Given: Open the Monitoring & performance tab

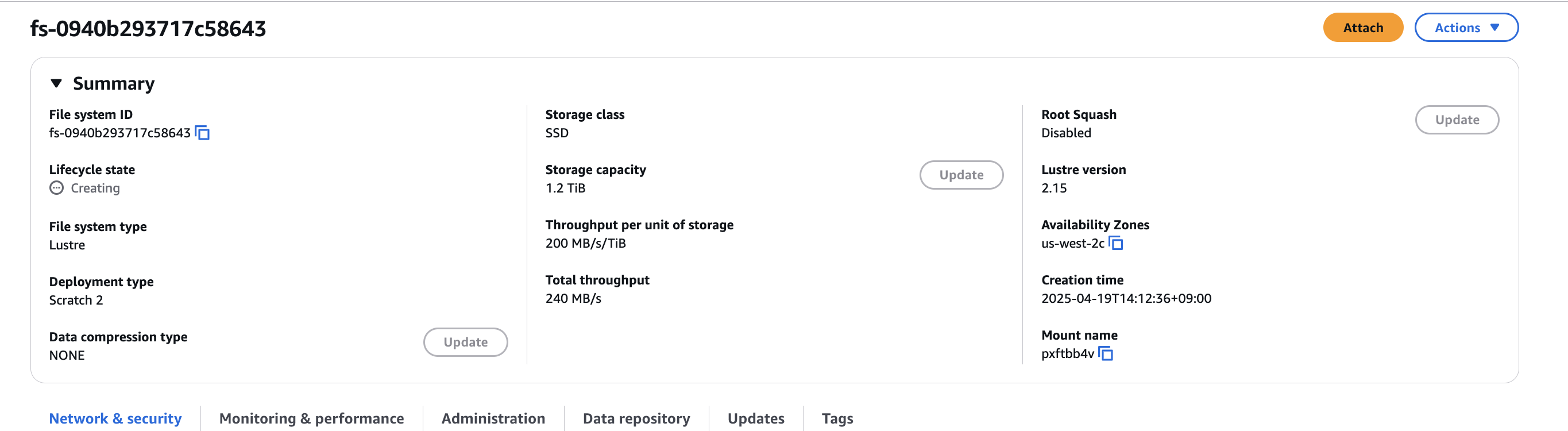Looking at the screenshot, I should coord(311,418).
